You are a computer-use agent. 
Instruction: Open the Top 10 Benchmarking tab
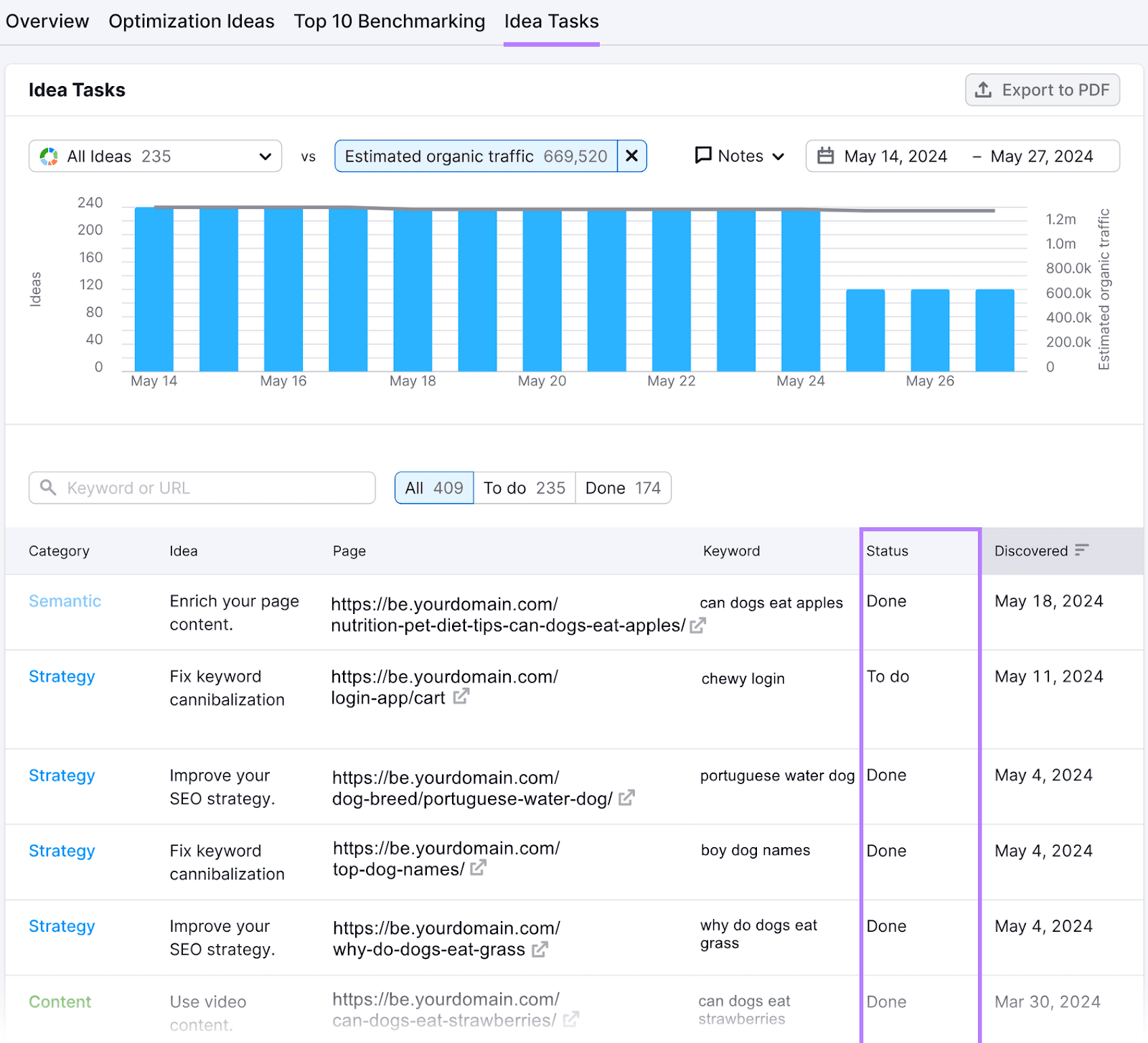[x=389, y=21]
